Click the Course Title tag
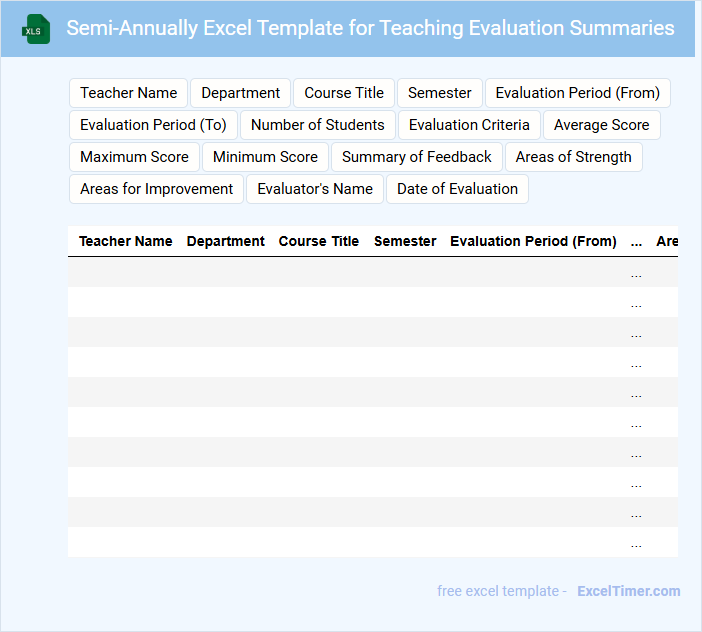The image size is (702, 632). [344, 93]
